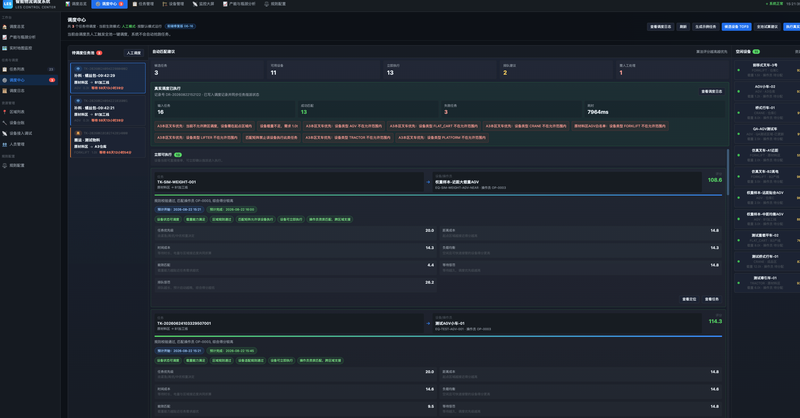Click 生成示例任务 button in the header
Viewport: 800px width, 418px height.
[706, 27]
